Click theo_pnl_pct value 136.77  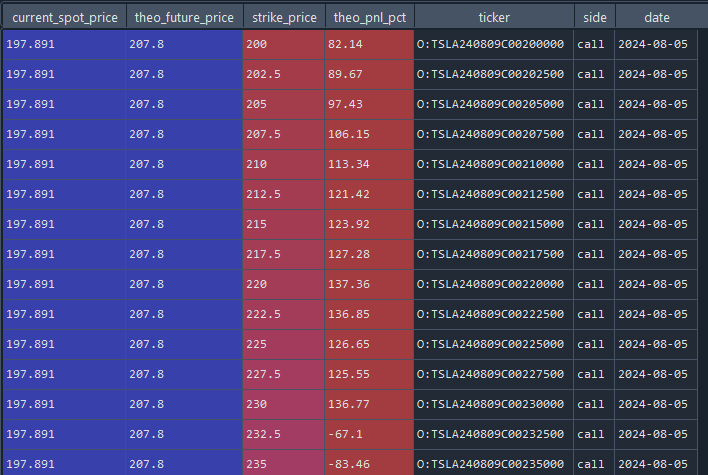click(369, 405)
